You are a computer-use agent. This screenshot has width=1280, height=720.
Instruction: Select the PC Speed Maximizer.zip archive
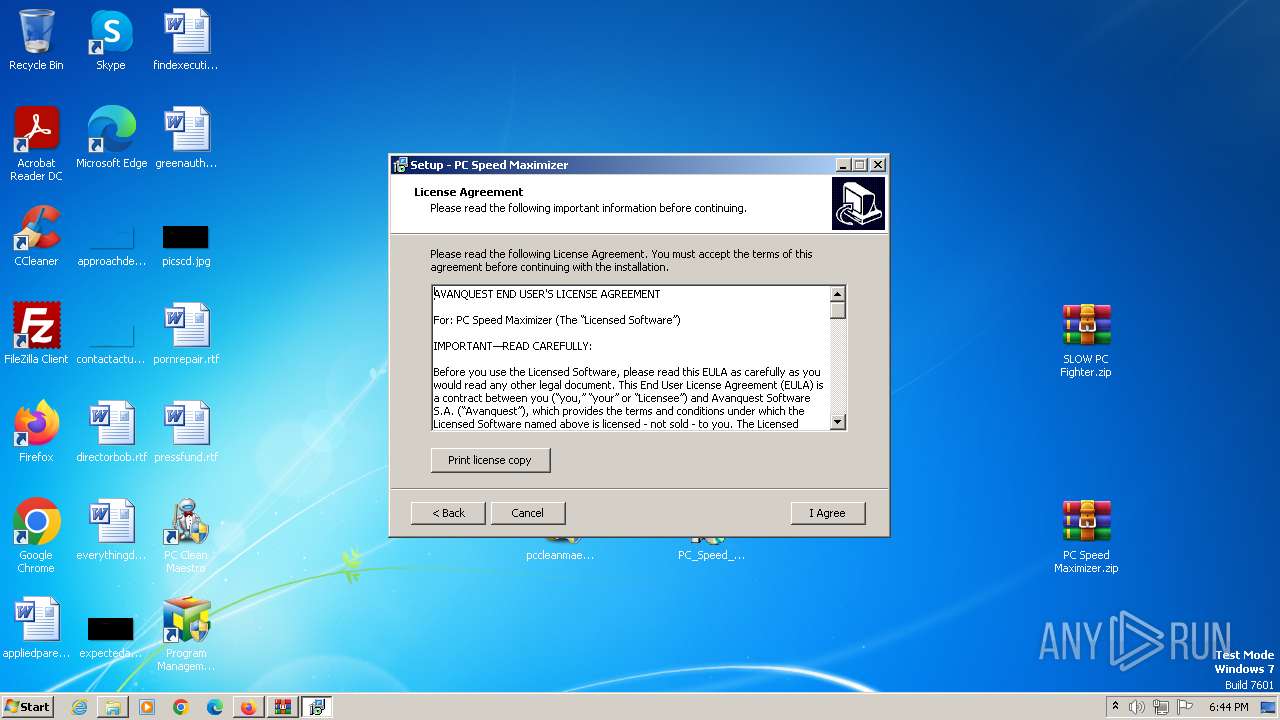coord(1086,536)
